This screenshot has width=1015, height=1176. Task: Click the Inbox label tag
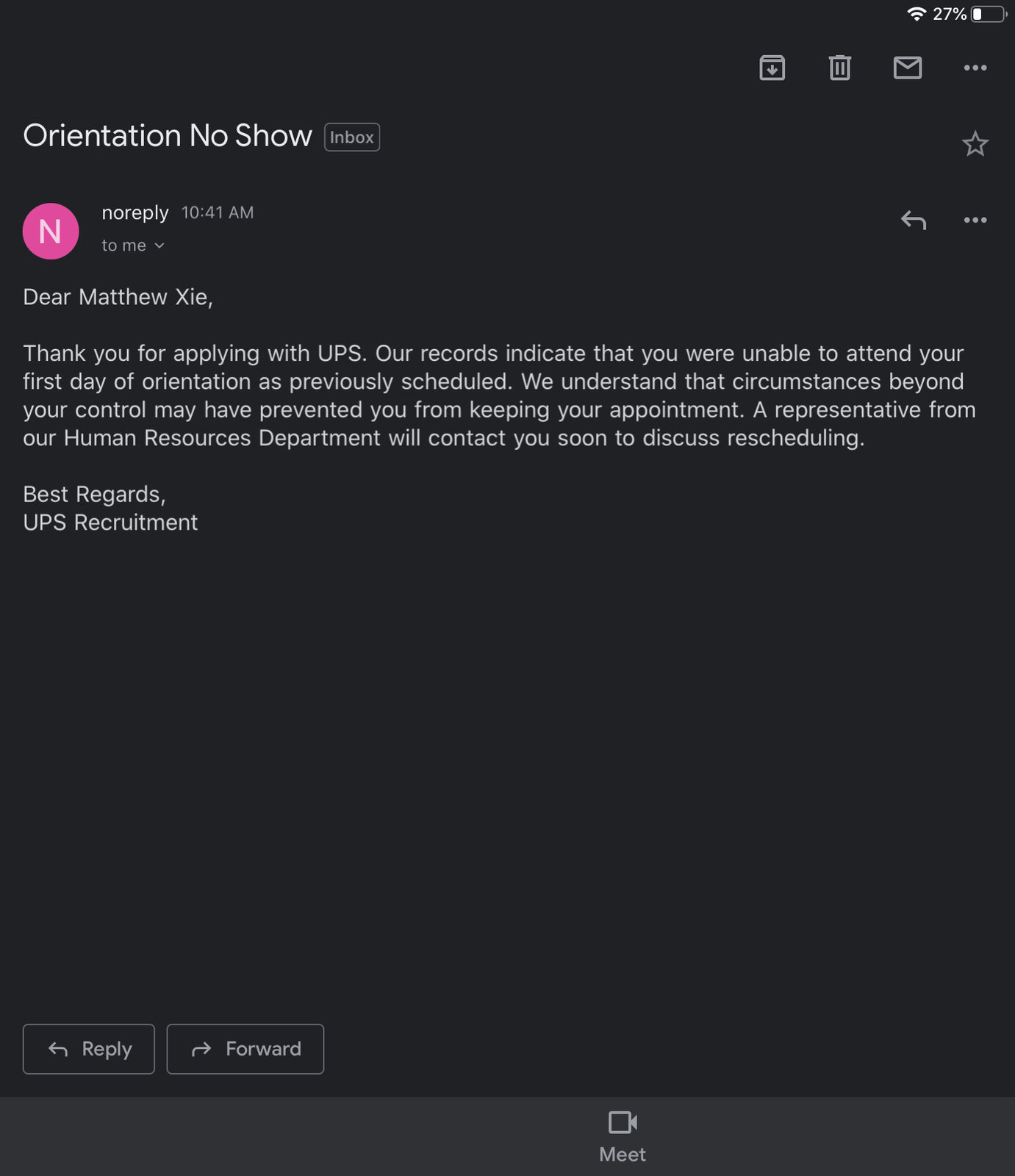[x=352, y=137]
